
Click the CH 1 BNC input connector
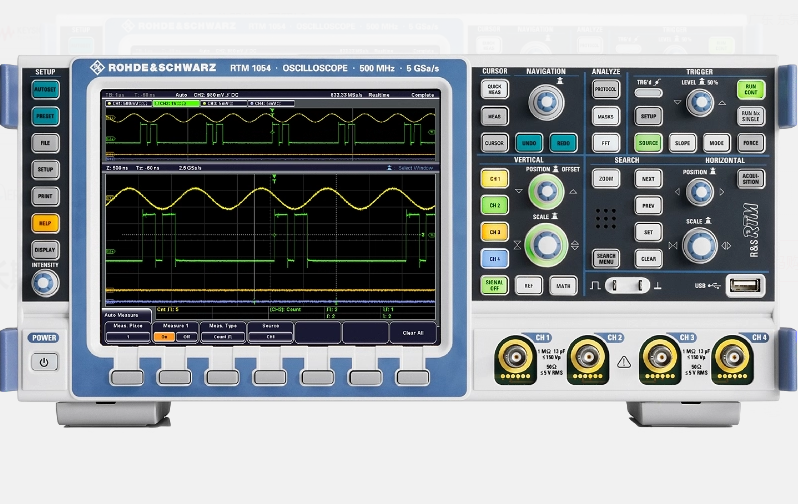[x=515, y=358]
